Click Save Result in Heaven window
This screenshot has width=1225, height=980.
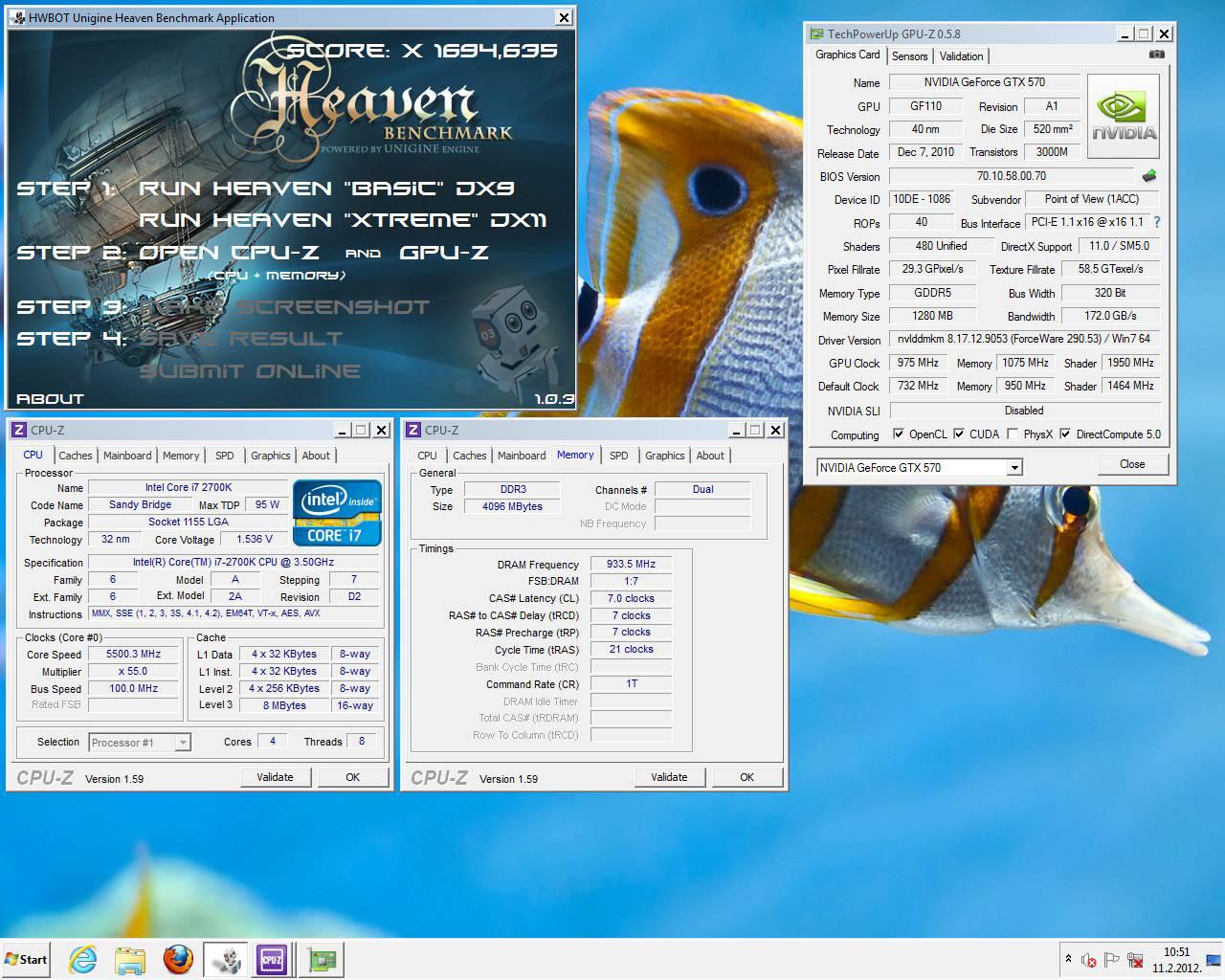click(x=240, y=339)
